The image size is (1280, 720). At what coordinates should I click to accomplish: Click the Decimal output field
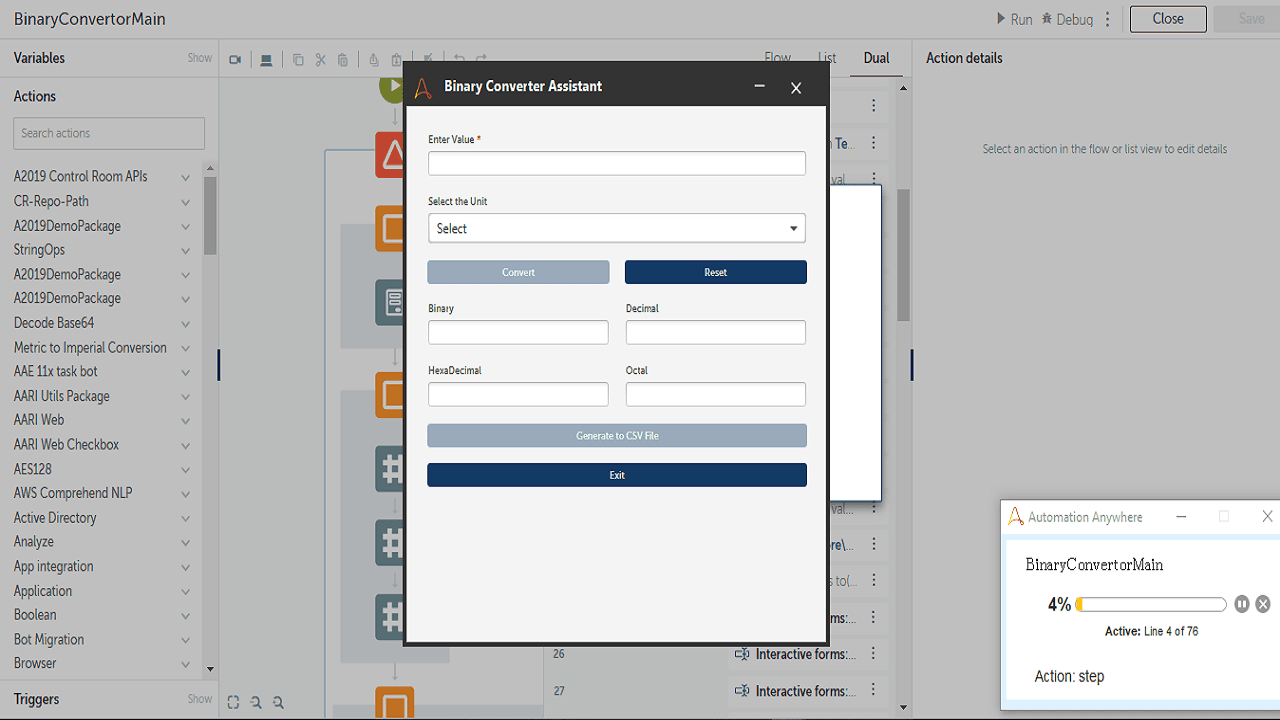tap(716, 332)
